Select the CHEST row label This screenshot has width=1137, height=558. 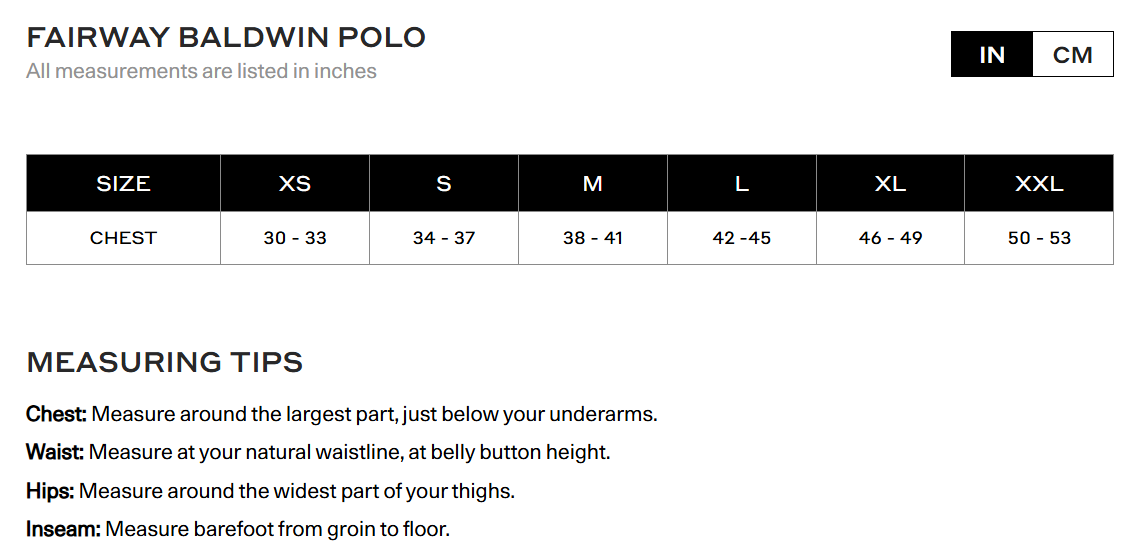[x=123, y=238]
